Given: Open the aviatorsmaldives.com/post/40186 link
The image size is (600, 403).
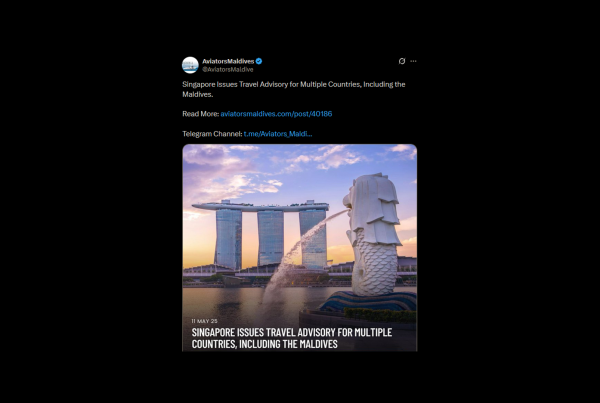Looking at the screenshot, I should pyautogui.click(x=276, y=114).
